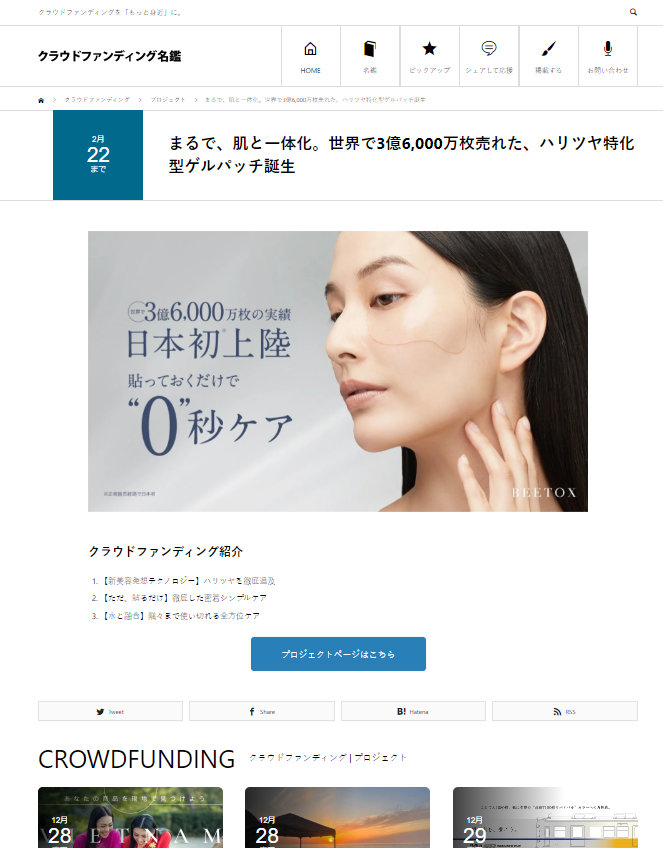Open the sunset tent project thumbnail
Screen dimensions: 663x848
[337, 817]
